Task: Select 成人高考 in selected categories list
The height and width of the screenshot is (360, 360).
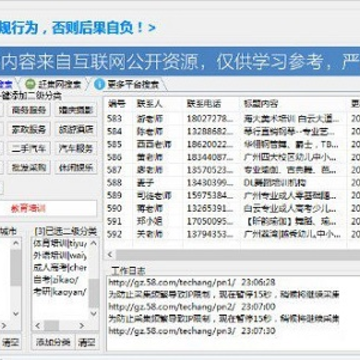Action: point(60,268)
